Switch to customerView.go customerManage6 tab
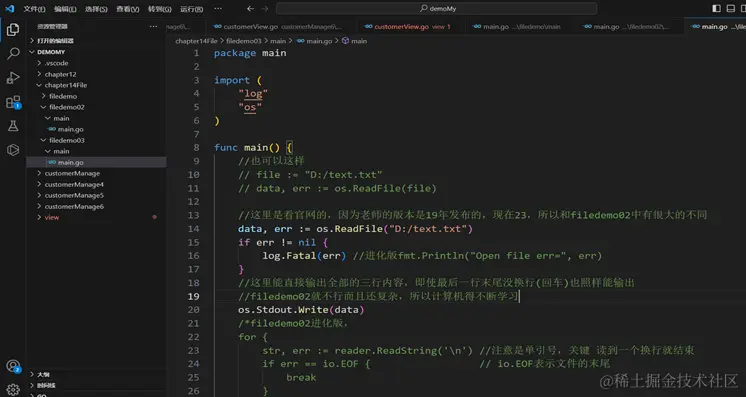The height and width of the screenshot is (397, 746). 280,27
